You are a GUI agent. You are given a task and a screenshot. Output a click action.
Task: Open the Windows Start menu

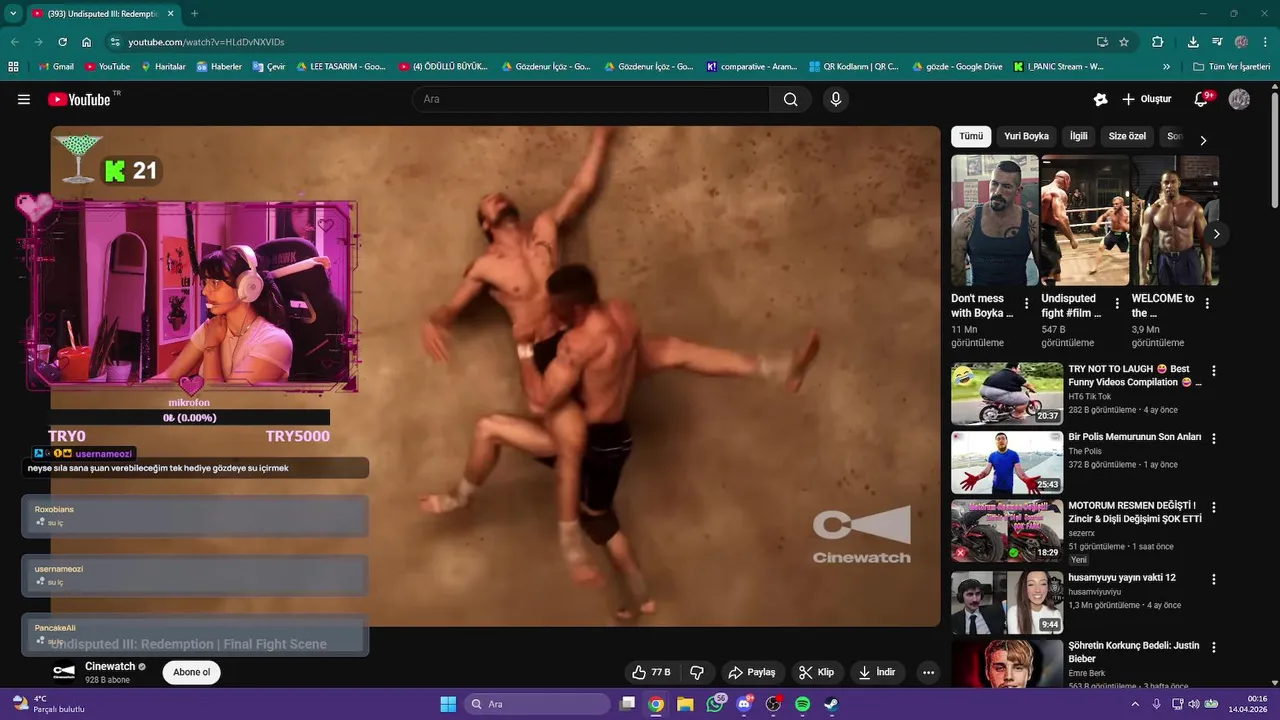448,704
